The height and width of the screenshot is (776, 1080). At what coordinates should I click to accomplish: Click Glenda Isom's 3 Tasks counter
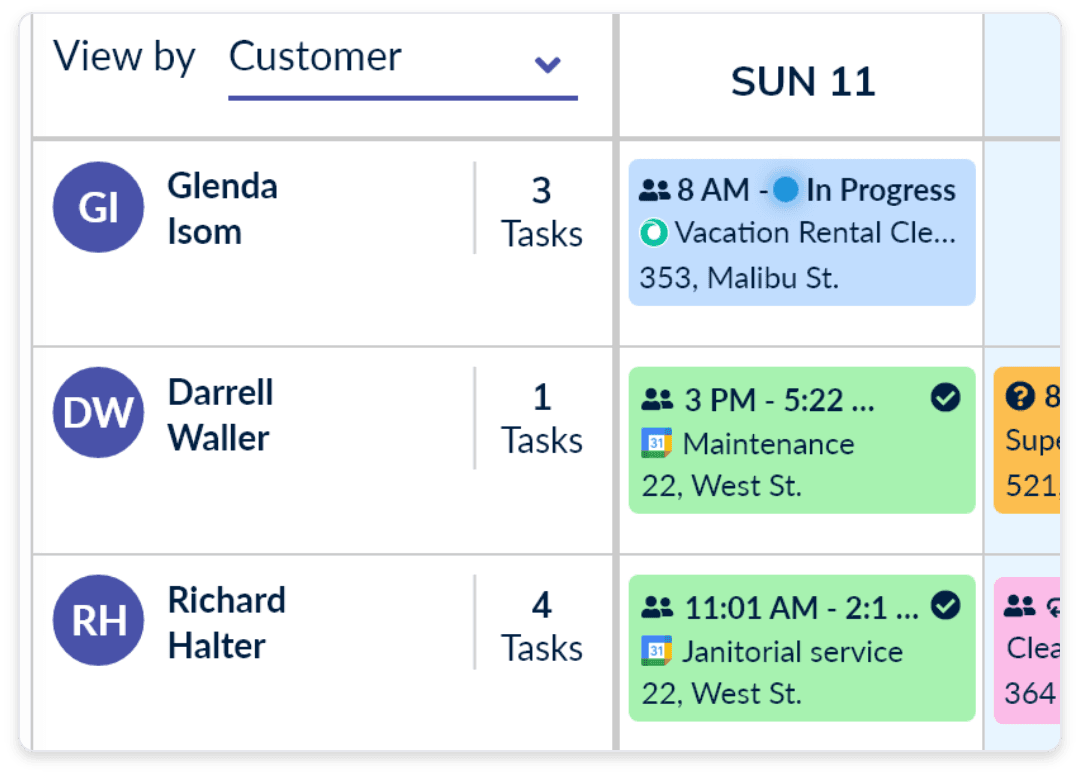coord(541,210)
